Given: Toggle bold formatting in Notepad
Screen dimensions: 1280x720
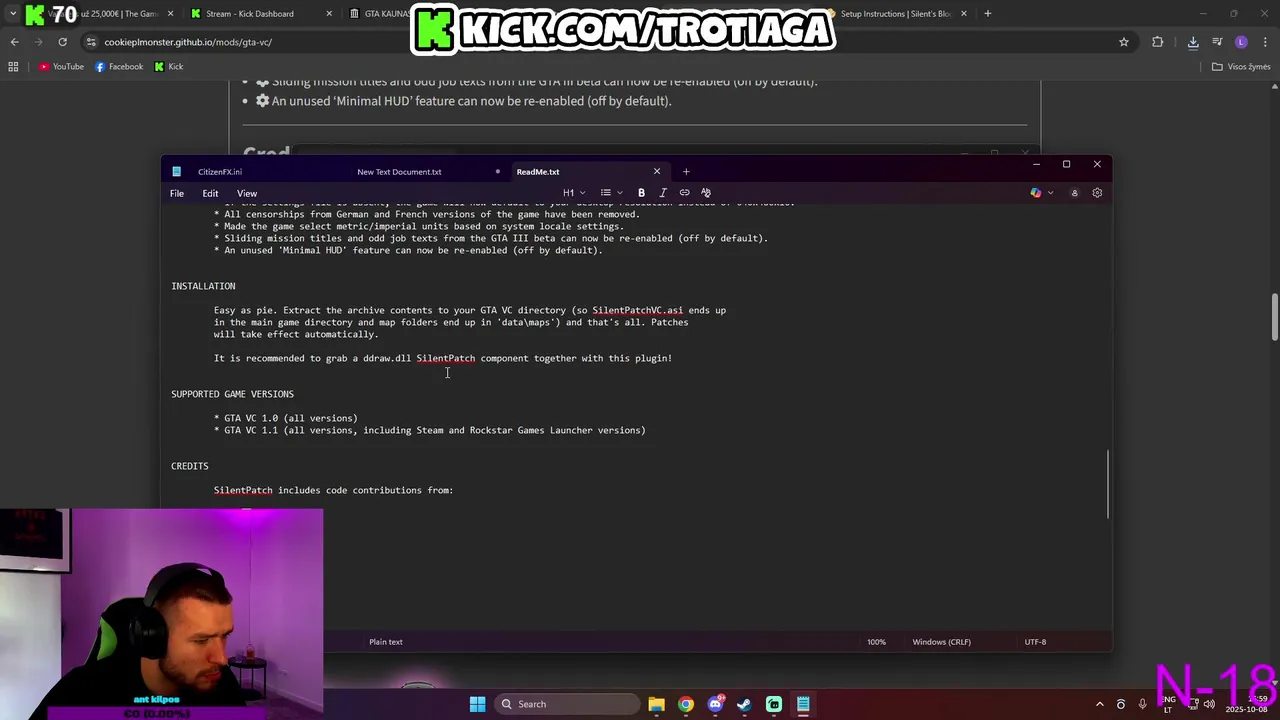Looking at the screenshot, I should click(x=641, y=192).
